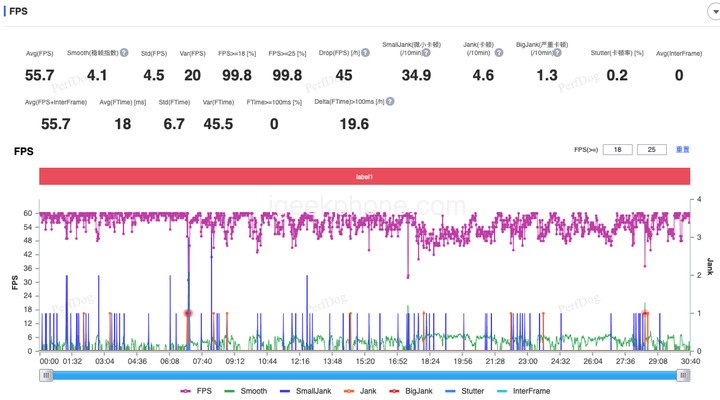The image size is (720, 400).
Task: Select the red label1 bar
Action: 364,176
